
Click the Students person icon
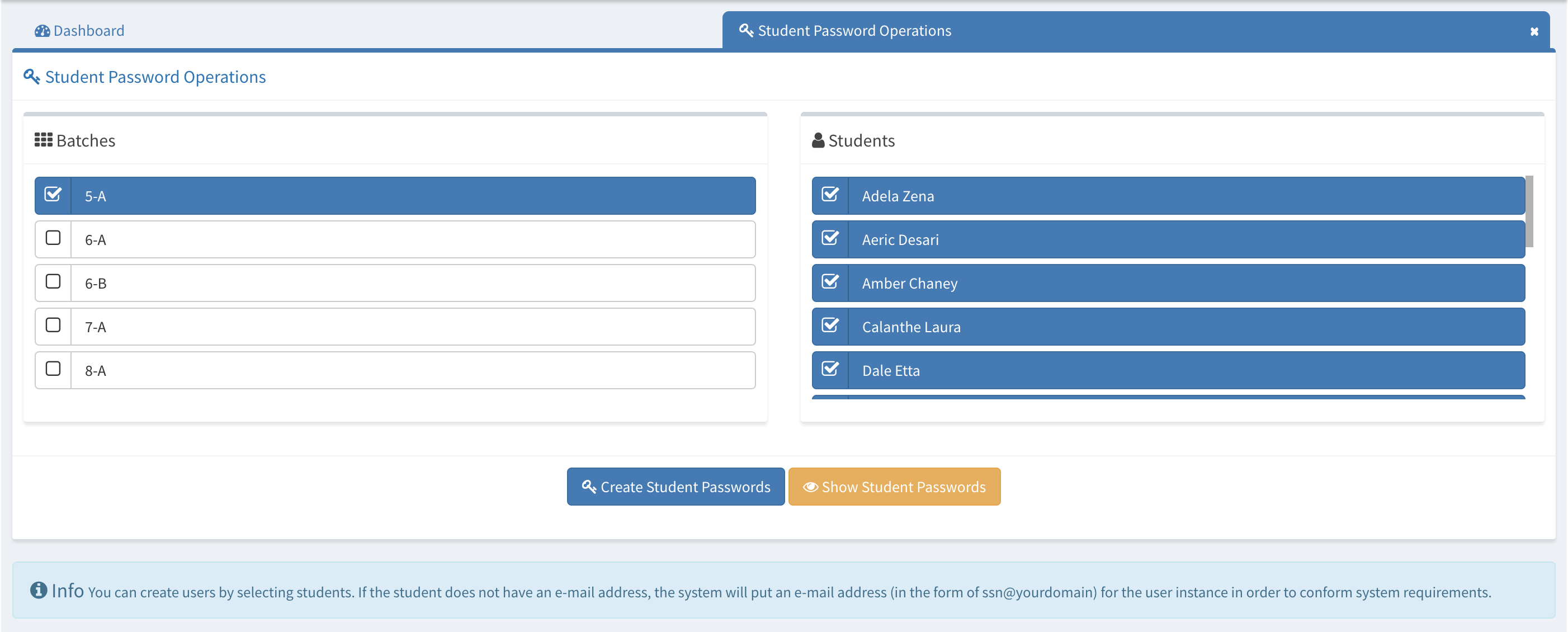pos(818,140)
